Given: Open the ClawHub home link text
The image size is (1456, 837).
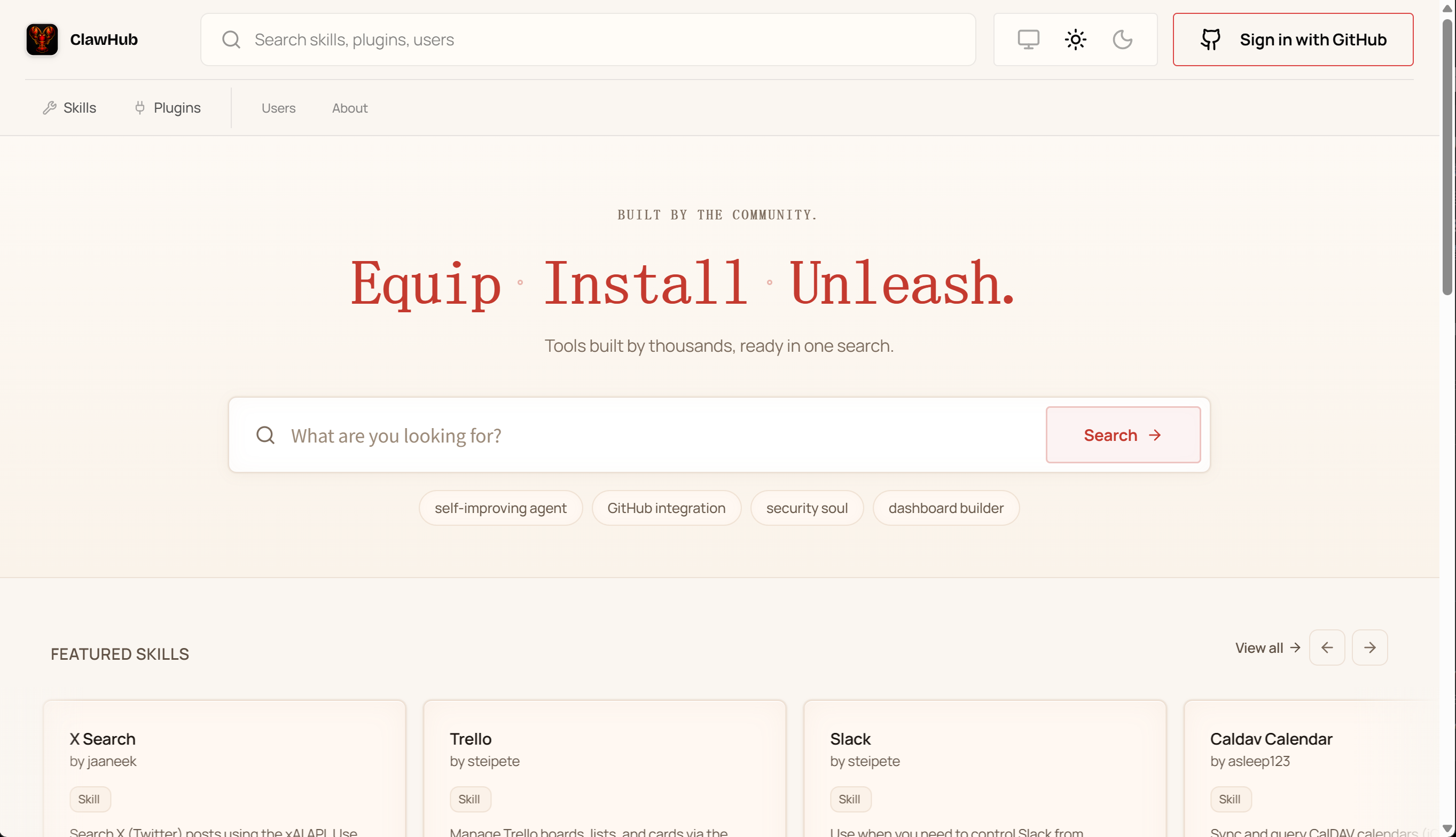Looking at the screenshot, I should [x=104, y=39].
